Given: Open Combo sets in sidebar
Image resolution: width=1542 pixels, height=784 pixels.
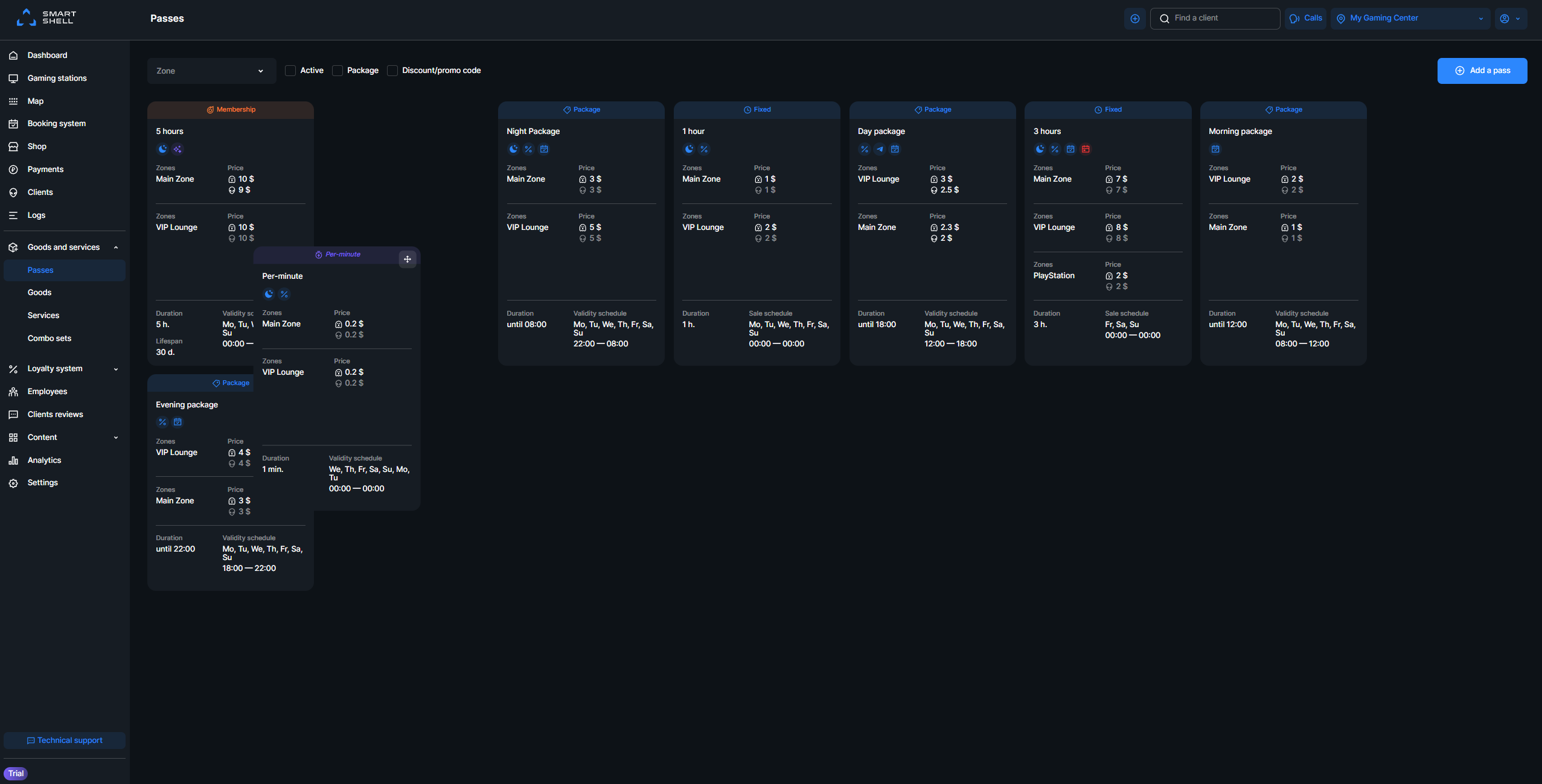Looking at the screenshot, I should point(50,339).
